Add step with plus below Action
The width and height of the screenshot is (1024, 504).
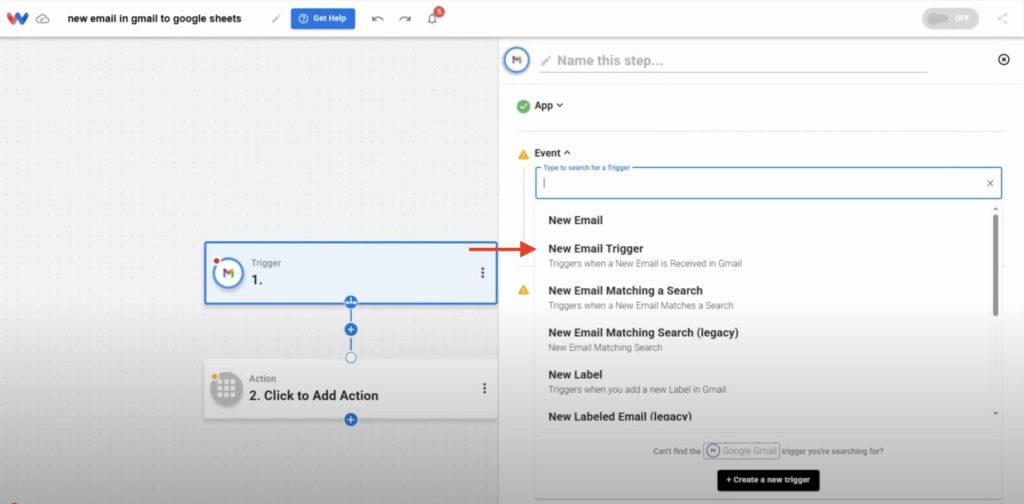pos(351,419)
